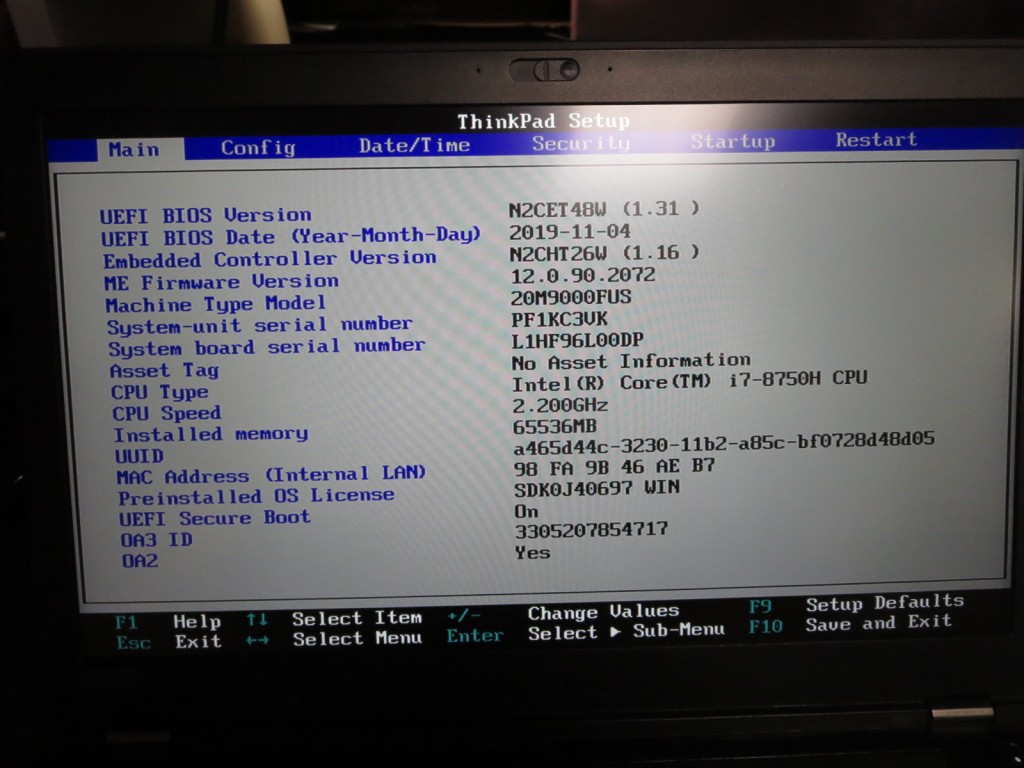
Task: Click the BIOS date value 2019-11-04
Action: (569, 231)
